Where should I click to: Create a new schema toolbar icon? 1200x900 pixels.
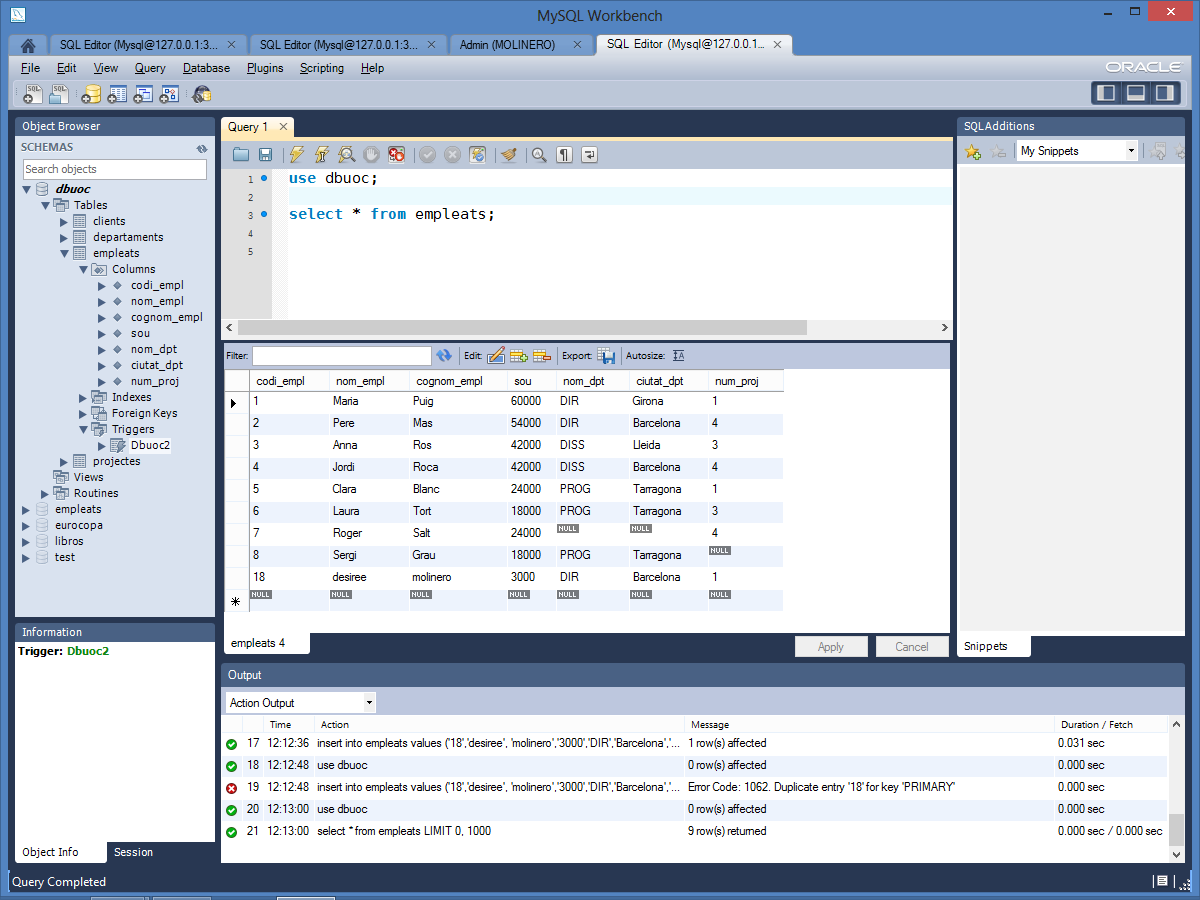91,94
